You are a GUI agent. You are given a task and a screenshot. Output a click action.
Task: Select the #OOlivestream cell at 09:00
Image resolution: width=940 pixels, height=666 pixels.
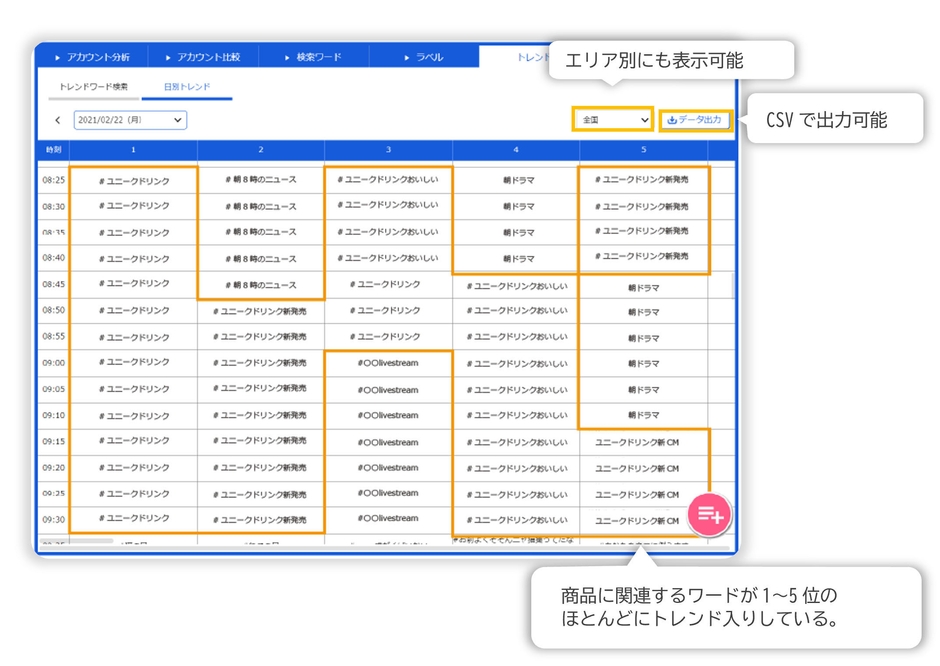(388, 364)
